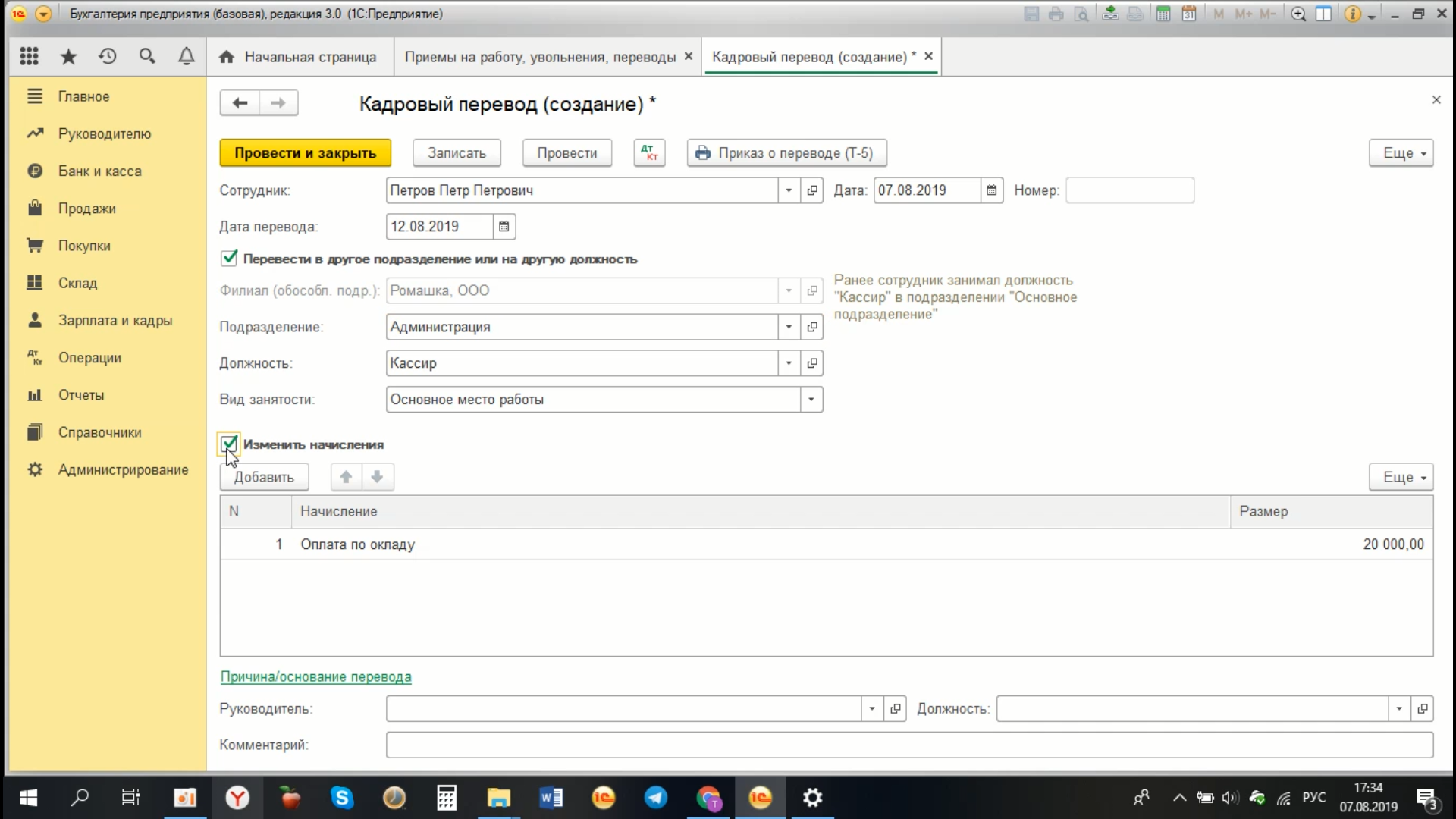The image size is (1456, 819).
Task: Switch to Приемы на работу, увольнения, переводы tab
Action: 540,57
